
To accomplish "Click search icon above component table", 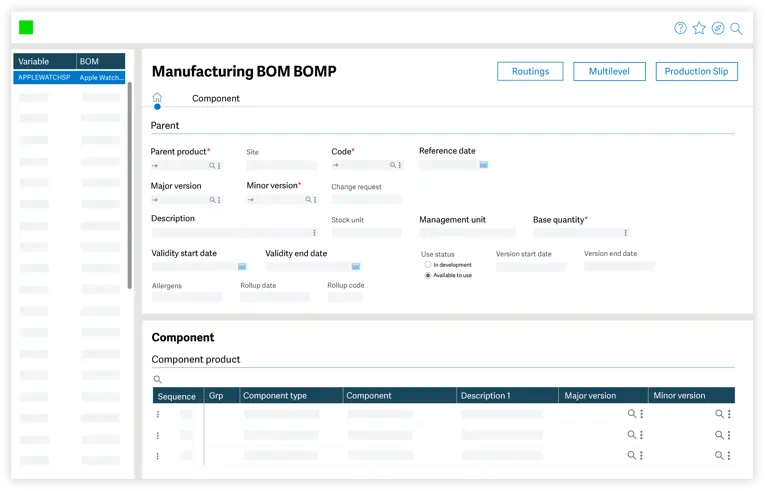I will click(x=157, y=380).
